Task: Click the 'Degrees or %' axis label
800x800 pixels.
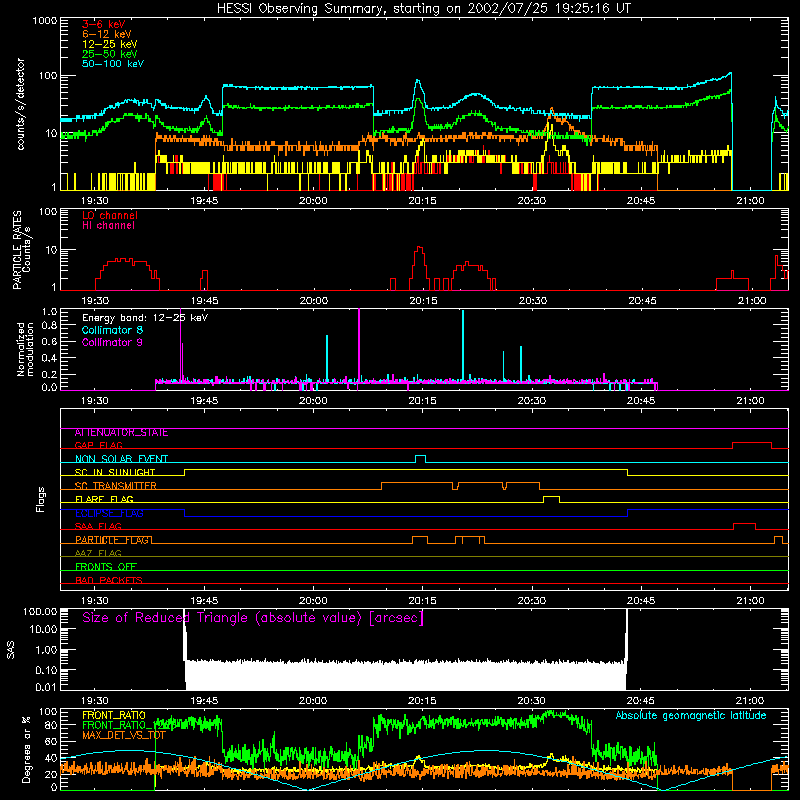Action: click(26, 749)
